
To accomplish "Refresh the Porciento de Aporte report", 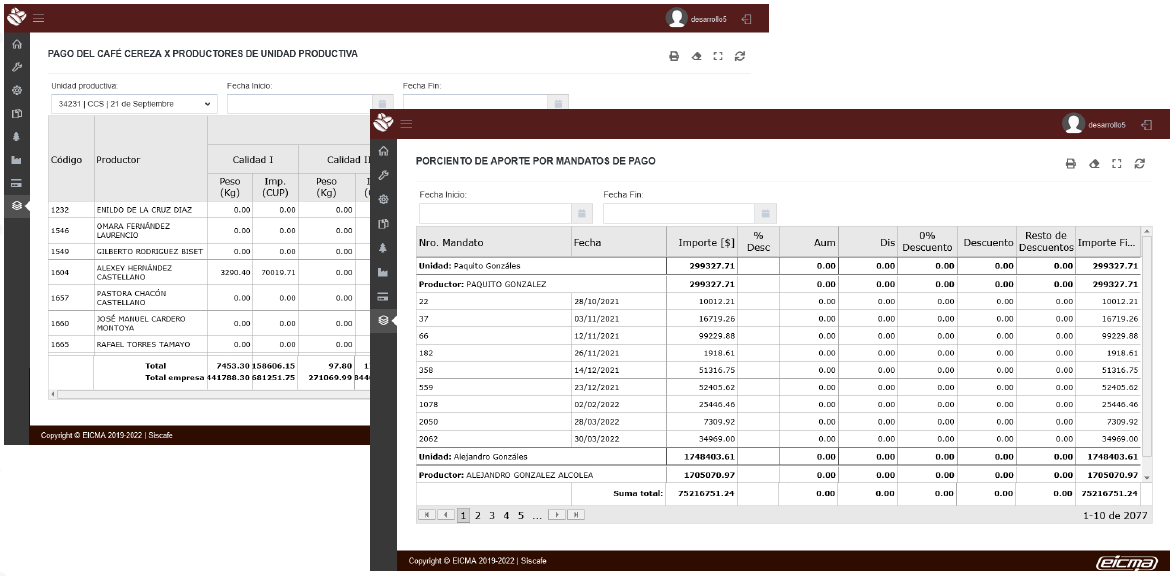I will (1141, 164).
